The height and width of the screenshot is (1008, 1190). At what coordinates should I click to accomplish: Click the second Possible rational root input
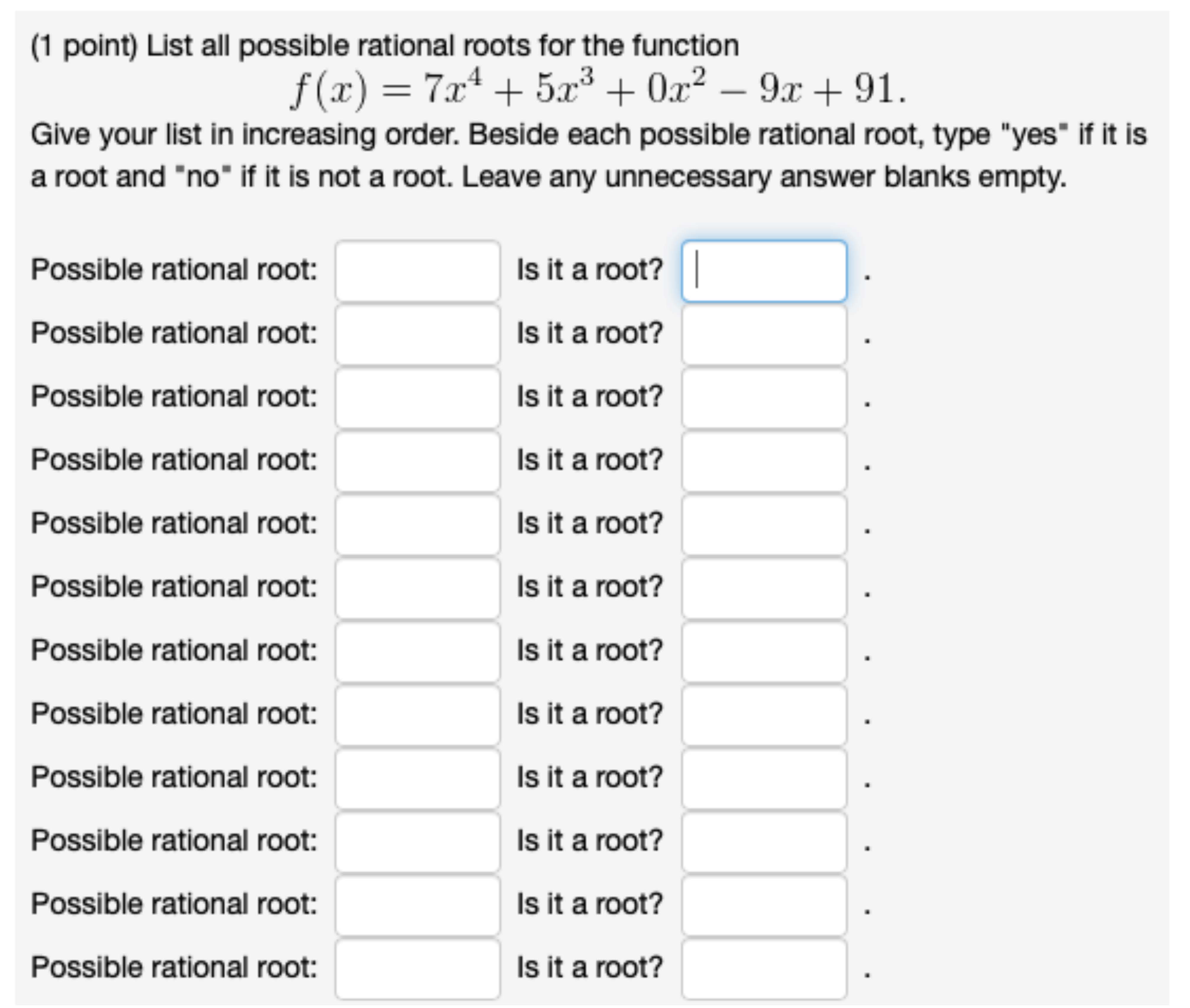pyautogui.click(x=417, y=334)
